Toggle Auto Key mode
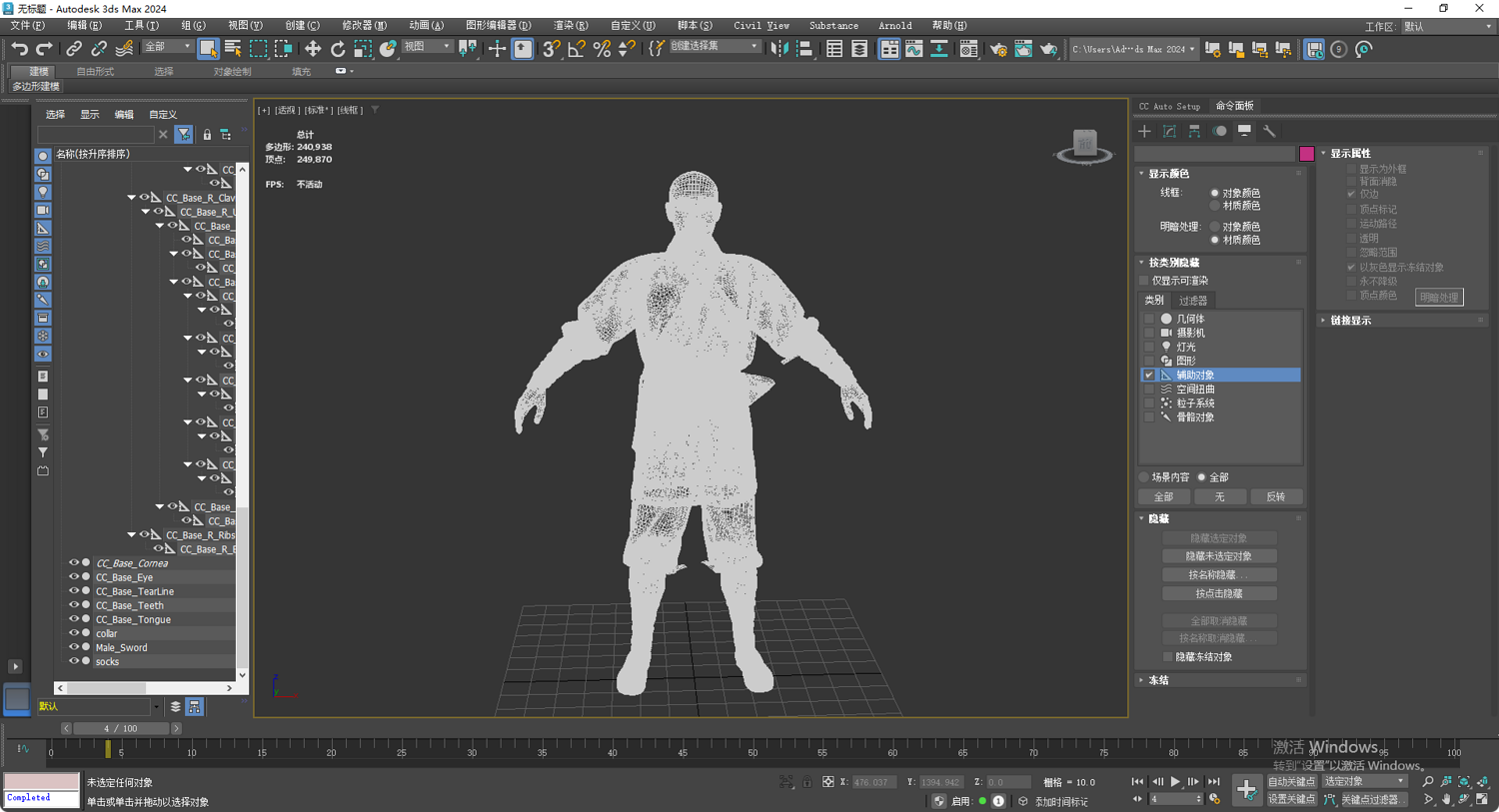 coord(1291,781)
